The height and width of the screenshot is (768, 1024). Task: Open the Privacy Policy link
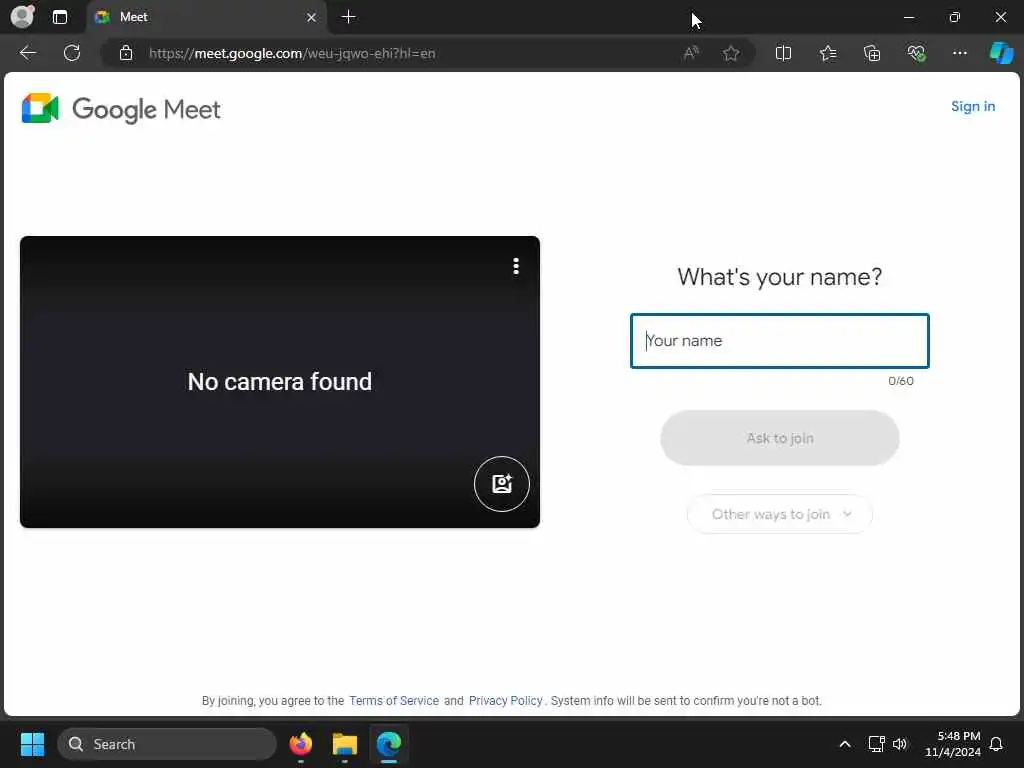pyautogui.click(x=505, y=701)
